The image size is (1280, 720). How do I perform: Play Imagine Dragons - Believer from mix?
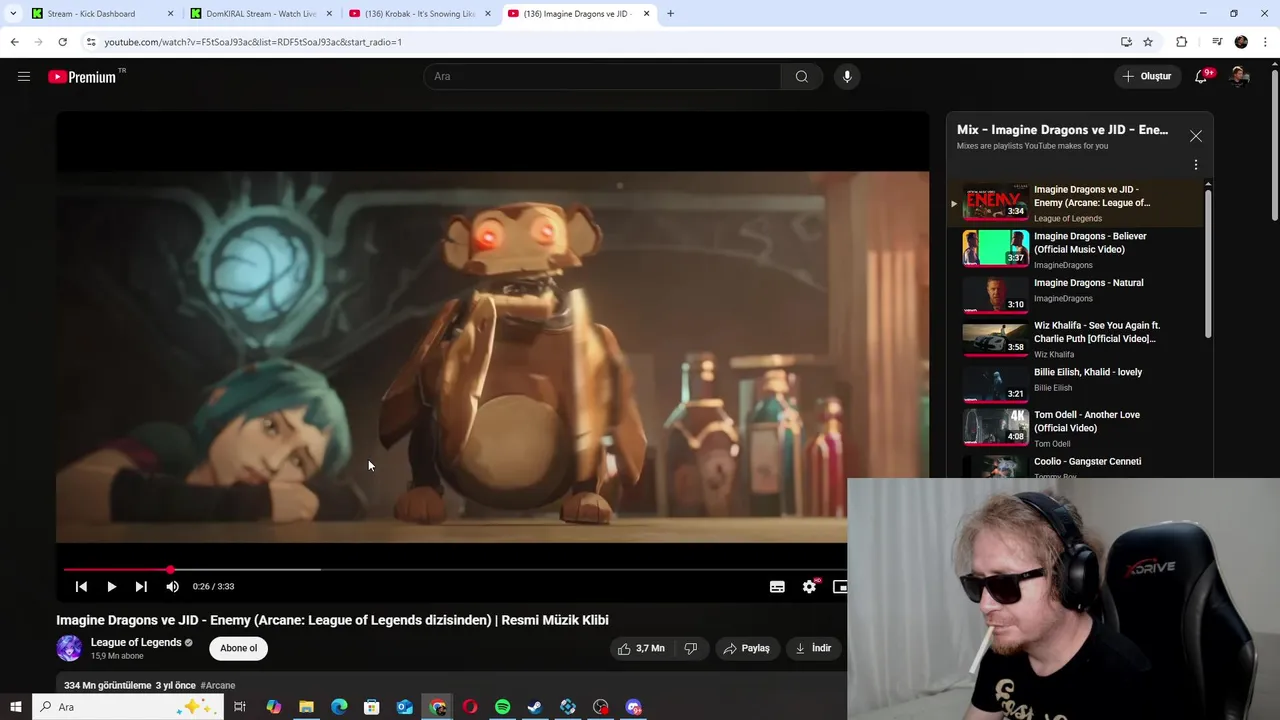1075,249
